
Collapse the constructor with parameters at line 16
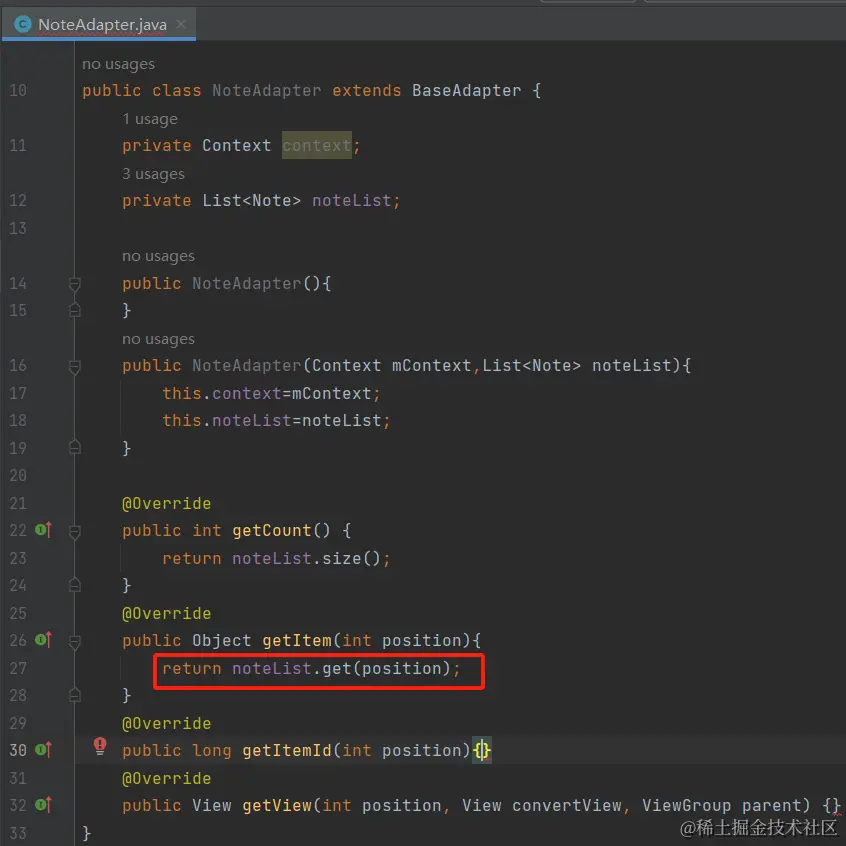pyautogui.click(x=75, y=366)
